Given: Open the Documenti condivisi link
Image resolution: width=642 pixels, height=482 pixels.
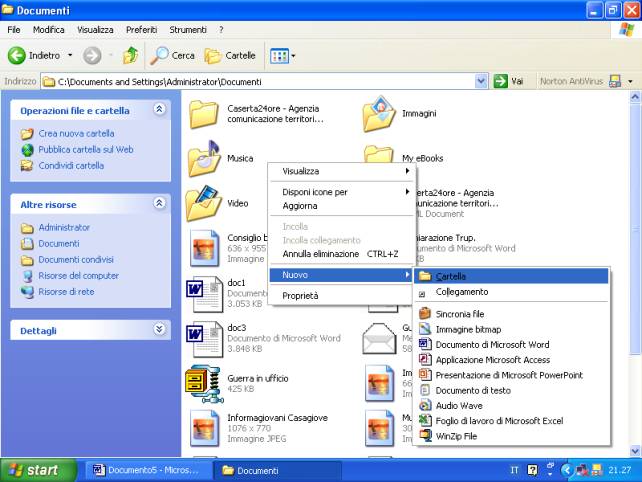Looking at the screenshot, I should (x=76, y=260).
